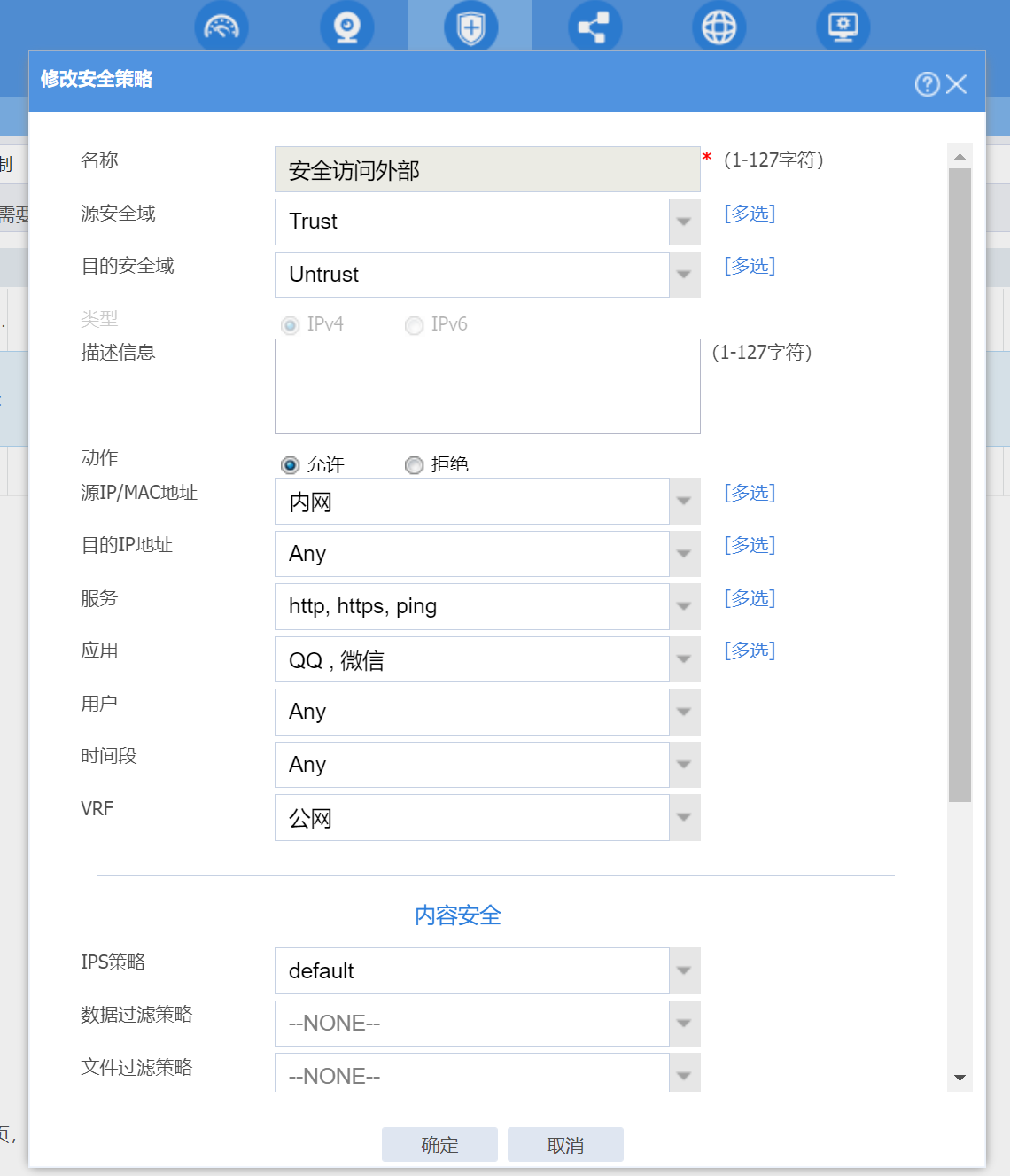Click the Trust value in 源安全域 field
This screenshot has width=1010, height=1176.
pos(313,222)
